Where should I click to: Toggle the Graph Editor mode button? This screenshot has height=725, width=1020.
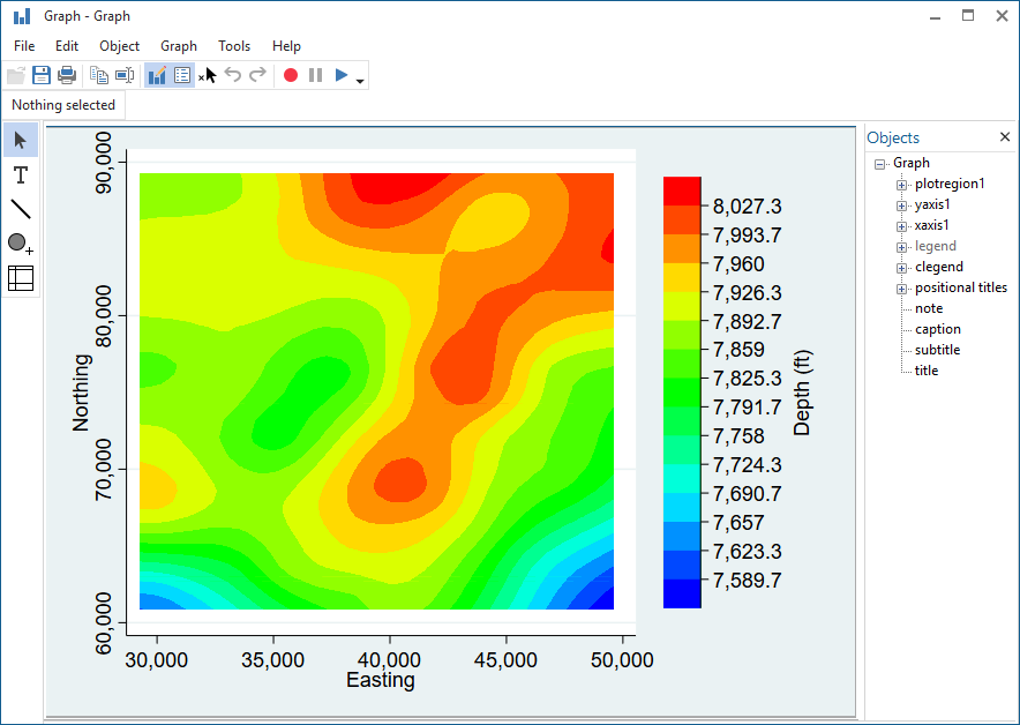coord(157,75)
